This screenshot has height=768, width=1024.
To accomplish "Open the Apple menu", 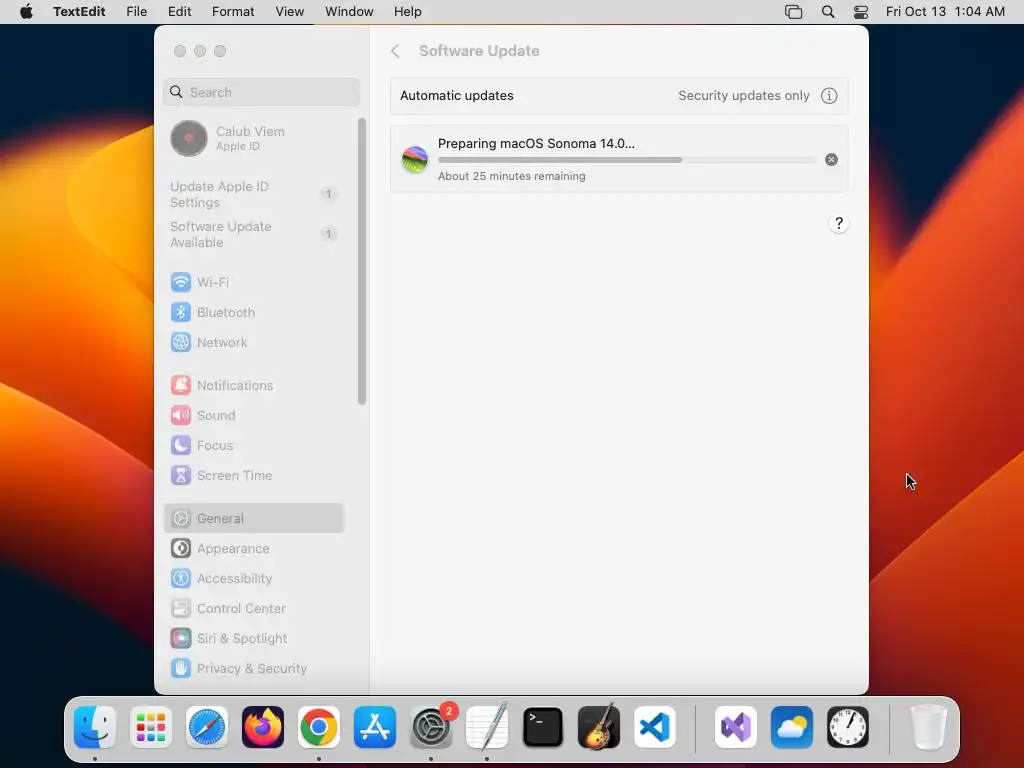I will click(26, 12).
